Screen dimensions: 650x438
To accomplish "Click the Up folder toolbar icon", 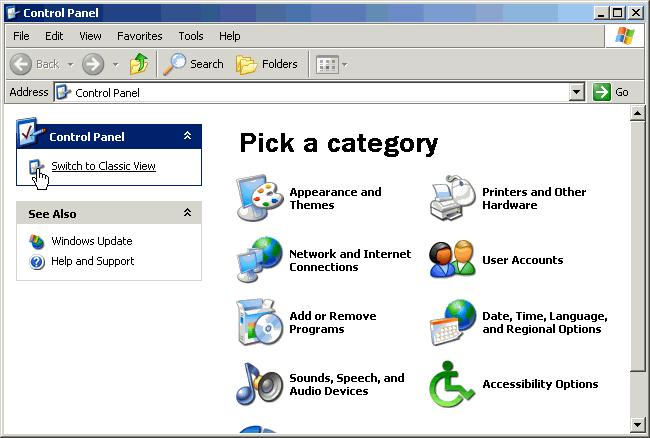I will (139, 64).
